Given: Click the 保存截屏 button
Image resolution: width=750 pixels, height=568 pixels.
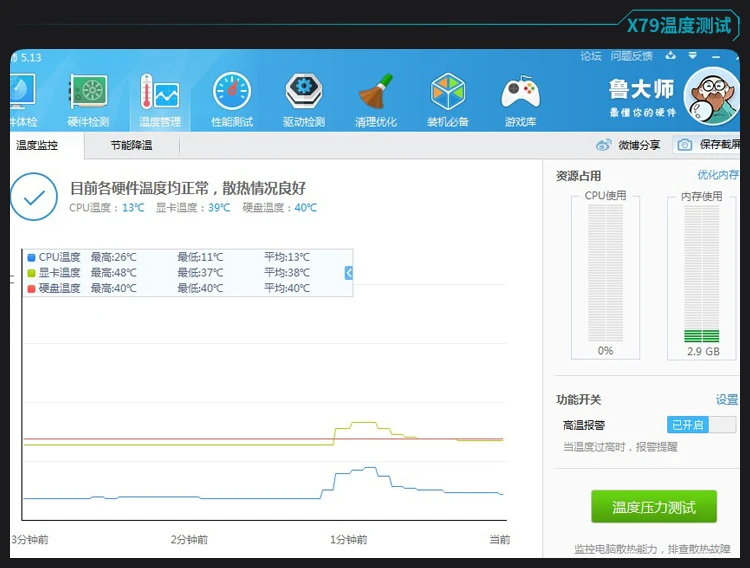Looking at the screenshot, I should (x=707, y=145).
